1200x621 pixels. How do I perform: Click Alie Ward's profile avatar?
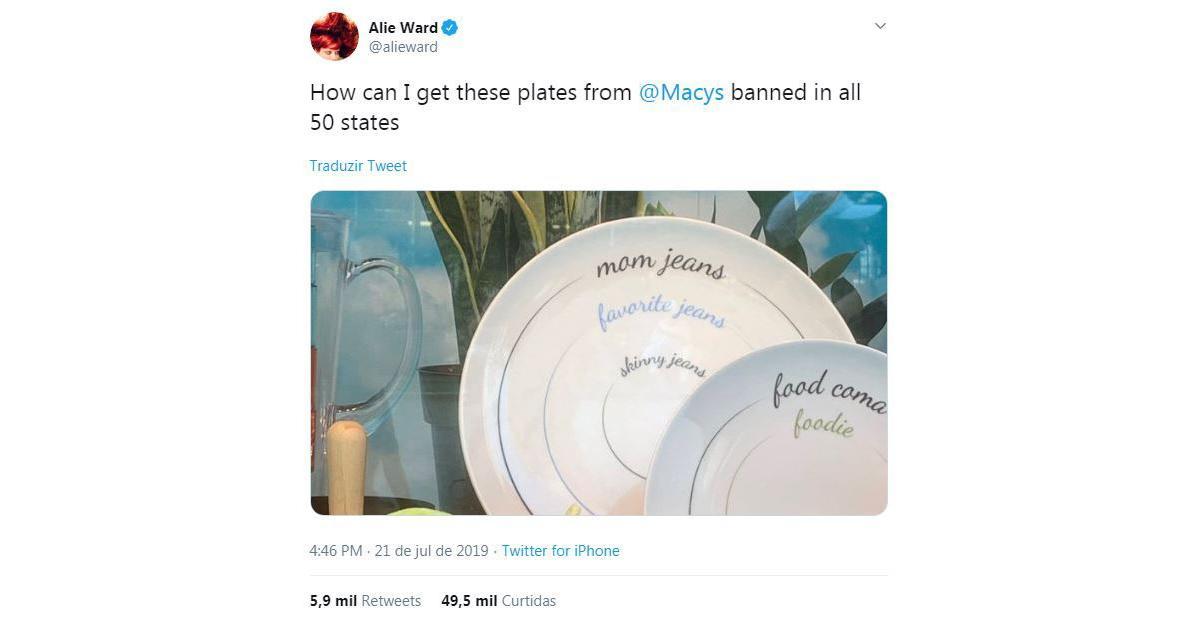click(334, 37)
